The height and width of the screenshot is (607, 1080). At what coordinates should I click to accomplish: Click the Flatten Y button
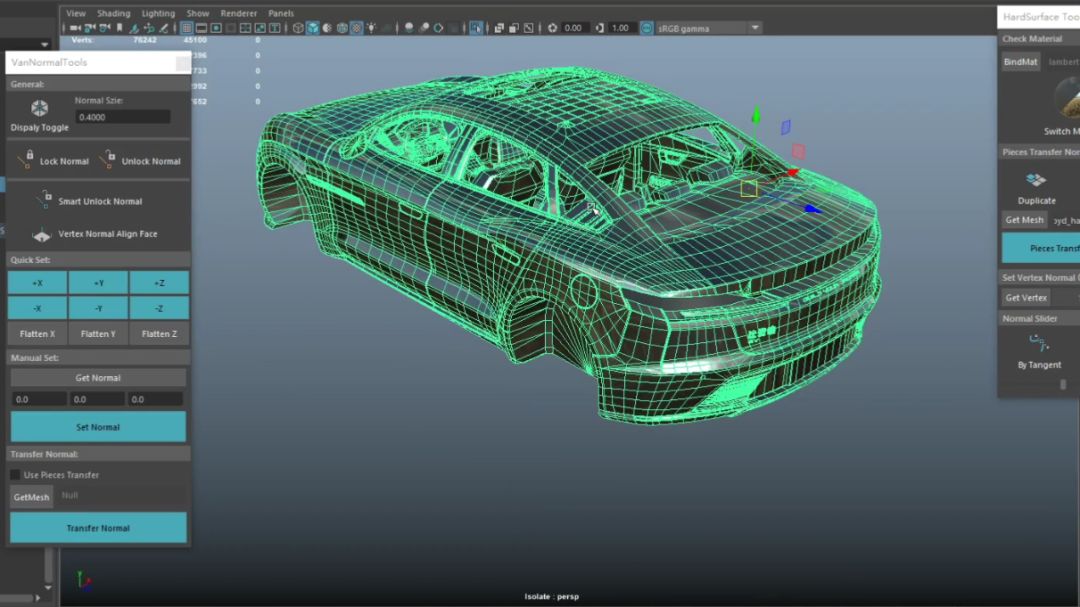click(98, 334)
